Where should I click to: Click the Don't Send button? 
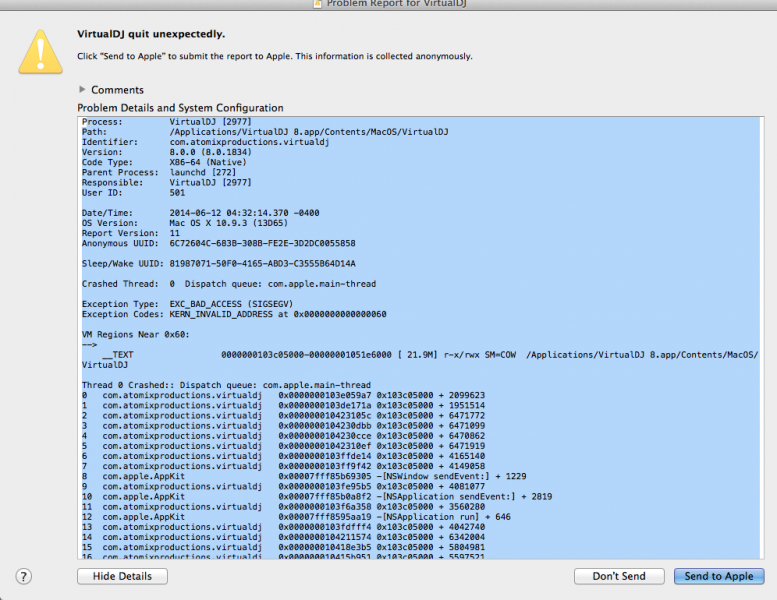click(619, 576)
